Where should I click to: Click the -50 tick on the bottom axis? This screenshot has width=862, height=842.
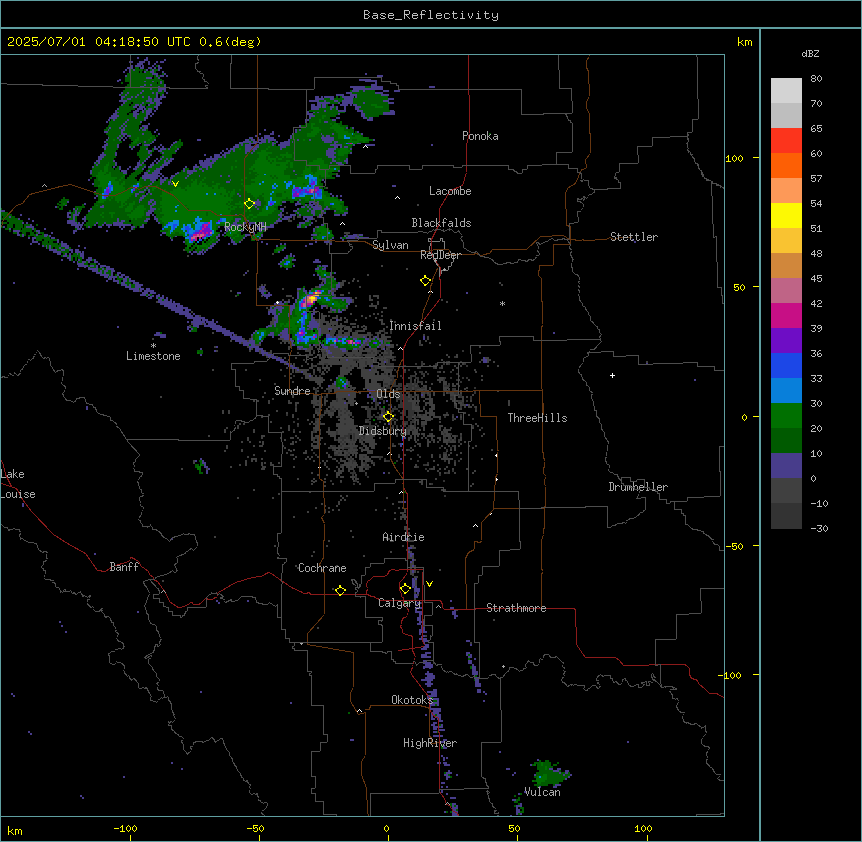[x=255, y=828]
